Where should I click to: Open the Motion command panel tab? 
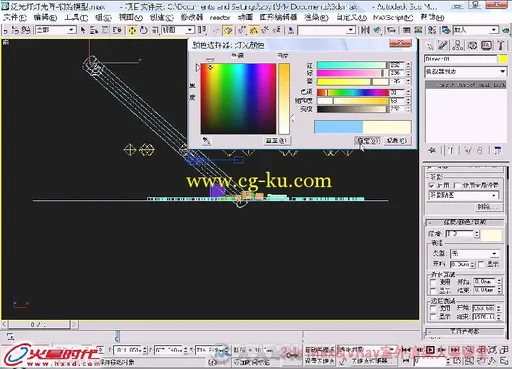point(472,45)
